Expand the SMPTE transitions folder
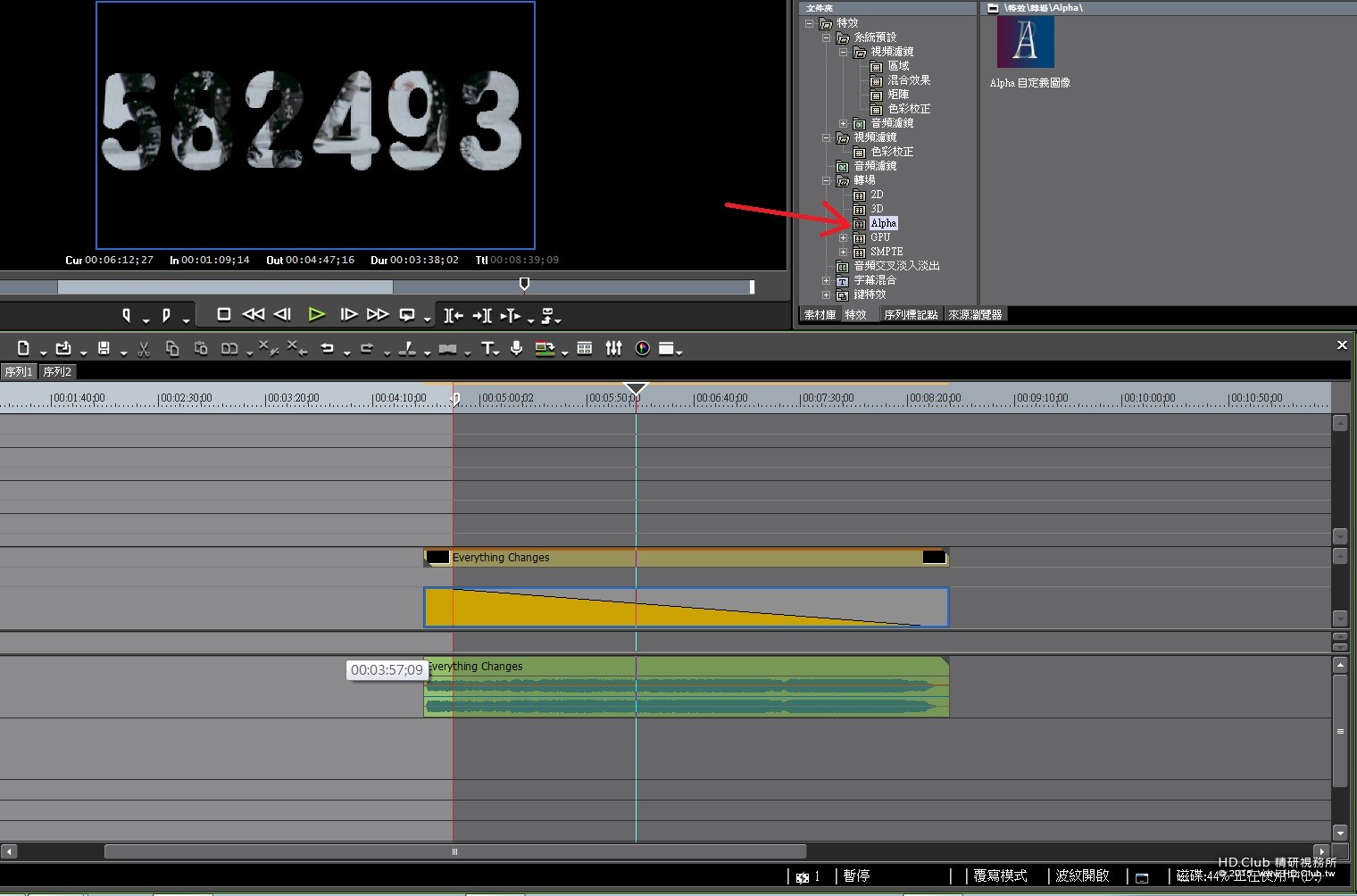 click(843, 253)
